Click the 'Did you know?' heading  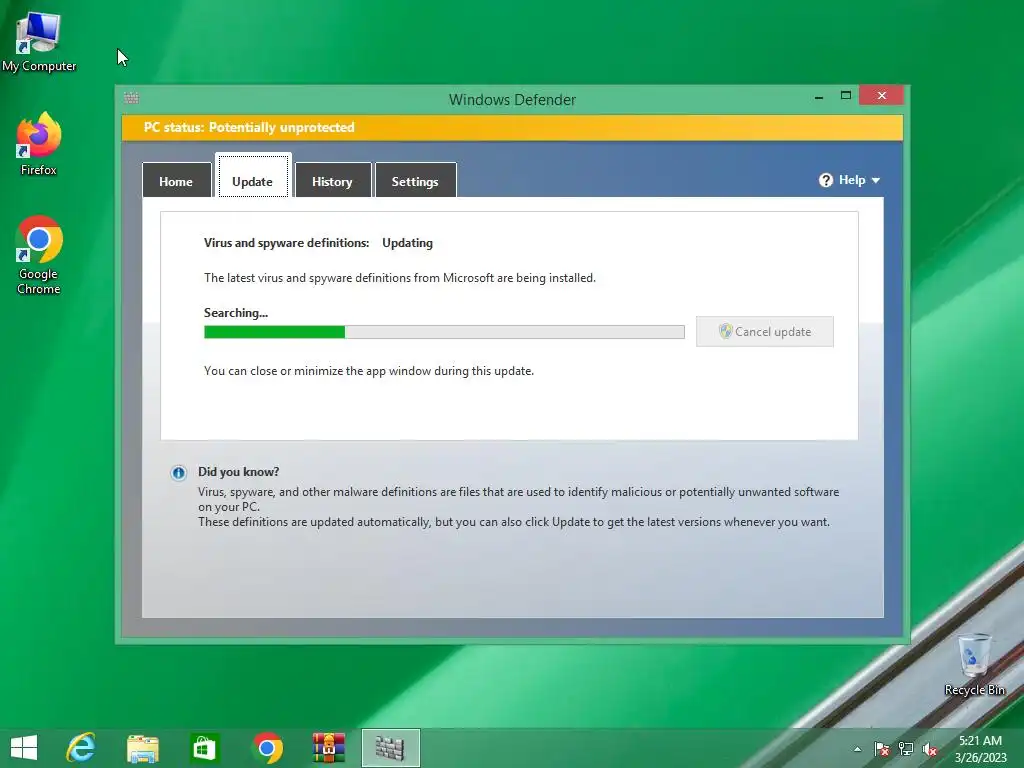(x=238, y=472)
